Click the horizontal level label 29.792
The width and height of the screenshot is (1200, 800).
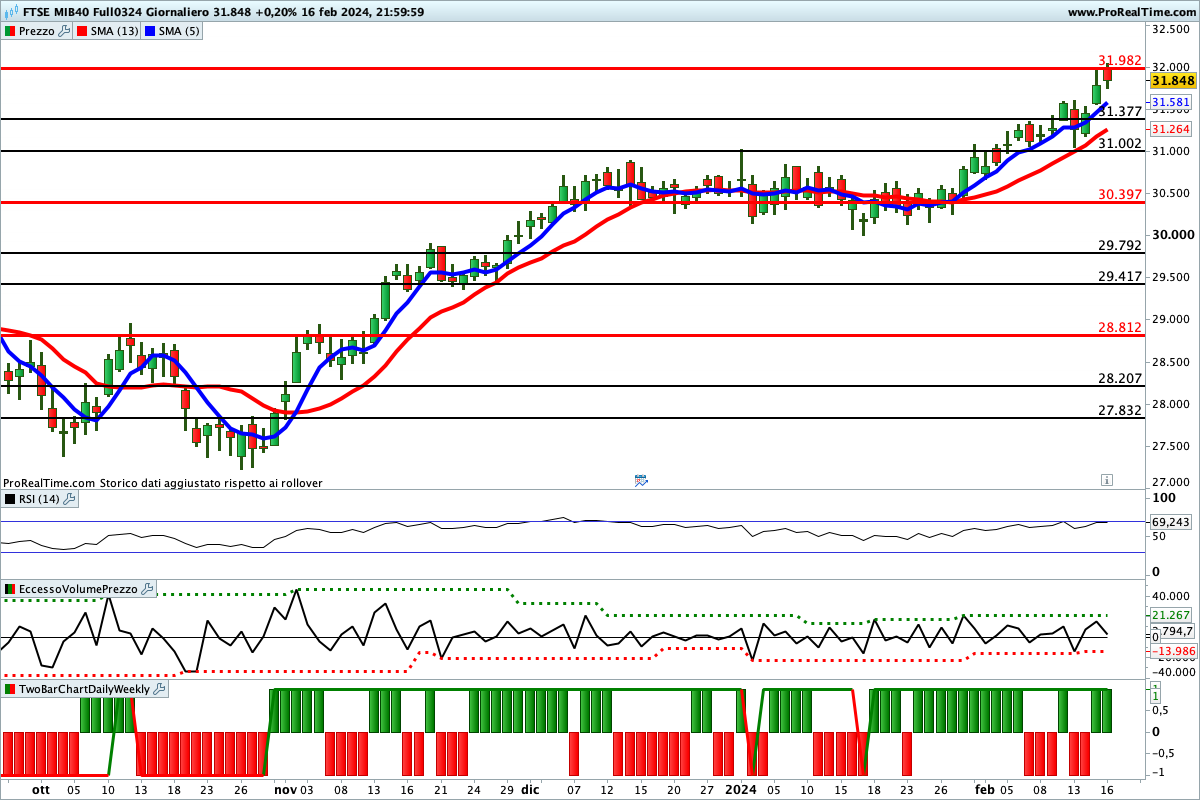(1120, 245)
